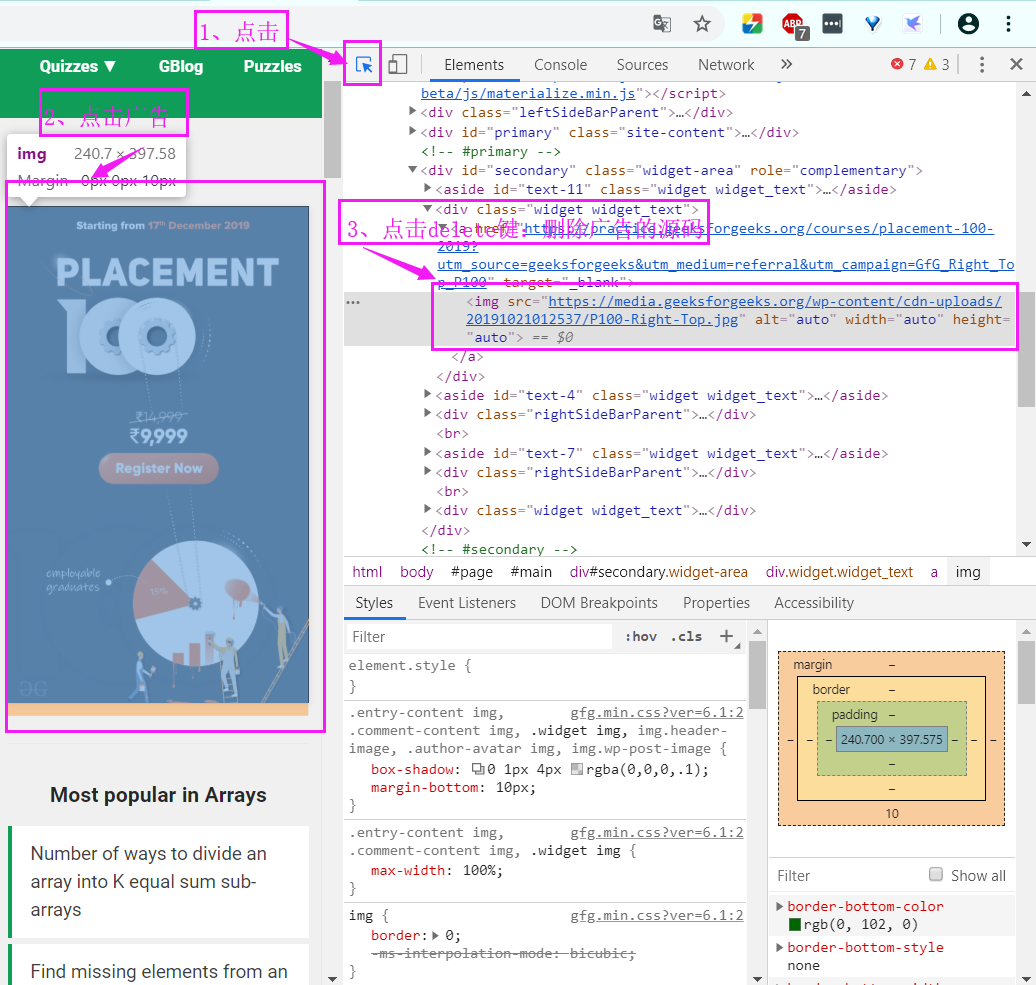Activate the inspect element picker tool
The width and height of the screenshot is (1036, 985).
364,64
